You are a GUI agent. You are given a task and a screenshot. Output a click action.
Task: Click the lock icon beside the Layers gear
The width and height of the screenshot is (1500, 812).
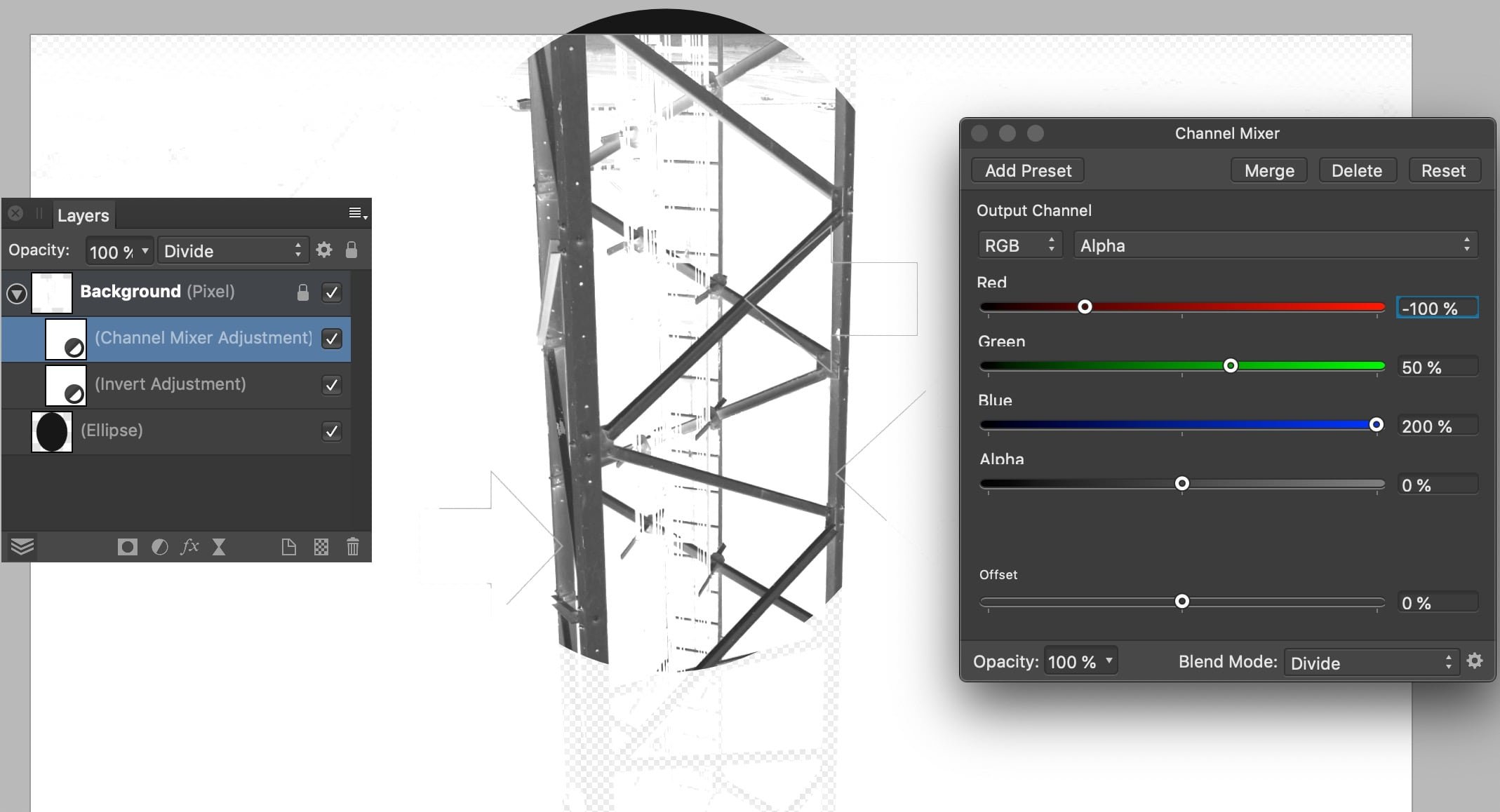point(351,250)
